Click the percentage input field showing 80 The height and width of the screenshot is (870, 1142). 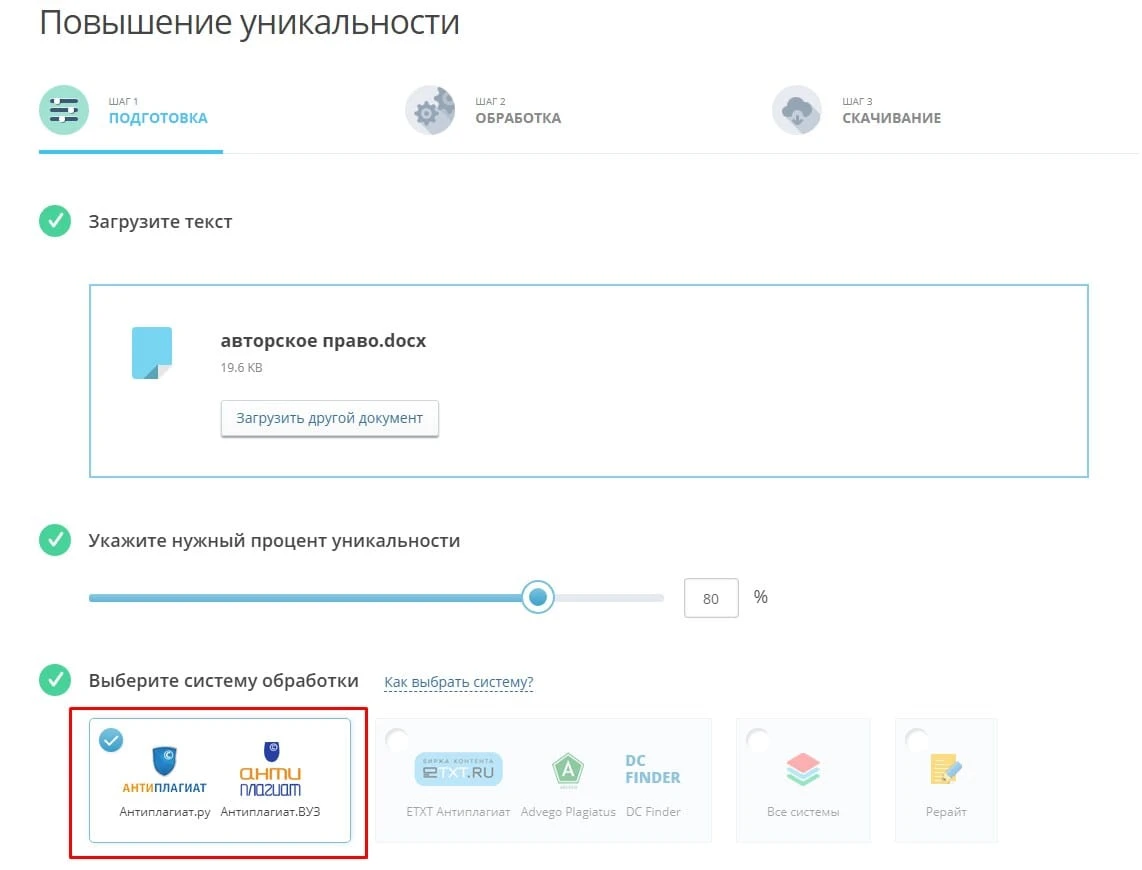[x=710, y=597]
